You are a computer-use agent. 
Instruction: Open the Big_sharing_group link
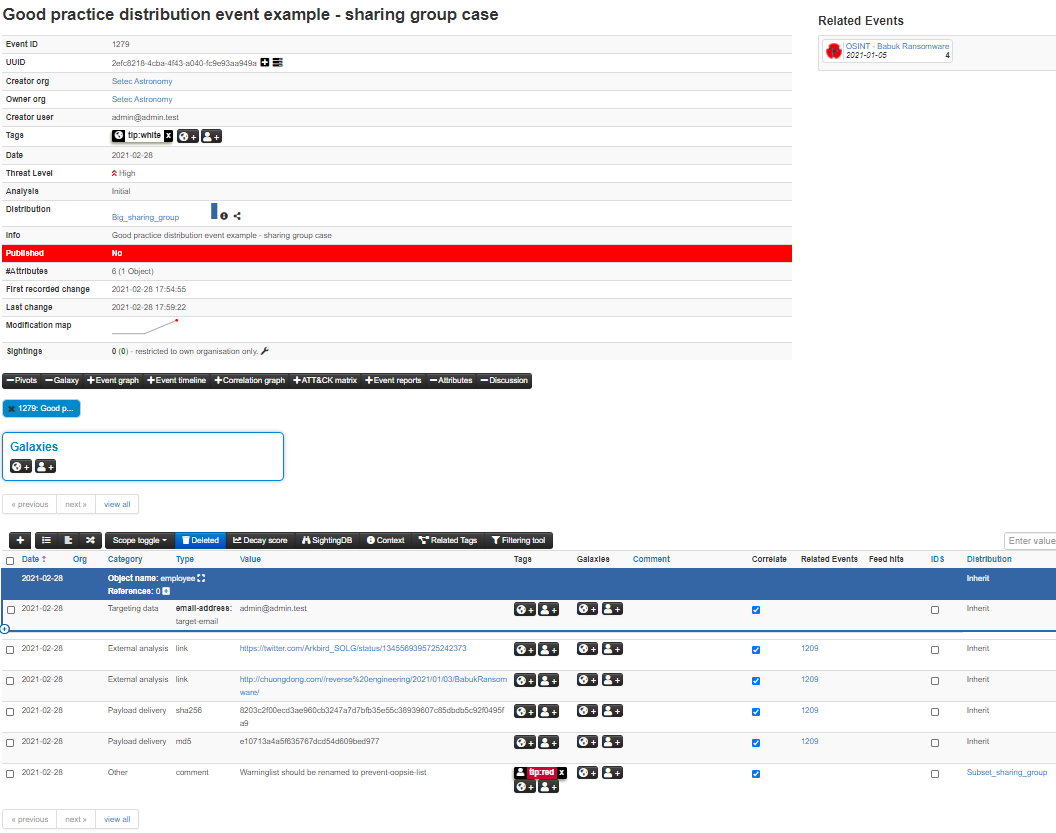(x=145, y=217)
